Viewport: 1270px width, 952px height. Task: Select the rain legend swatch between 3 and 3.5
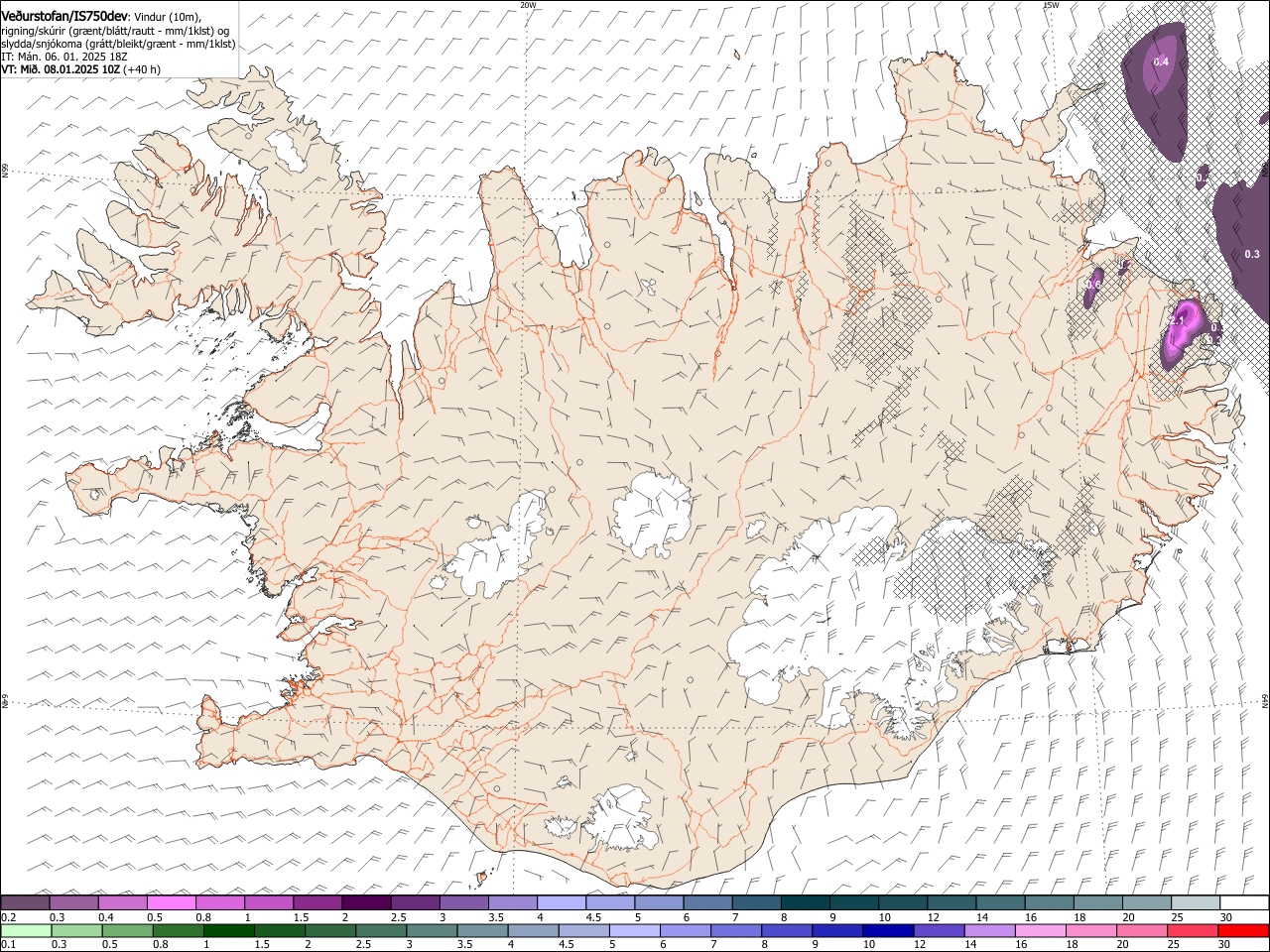tap(432, 930)
